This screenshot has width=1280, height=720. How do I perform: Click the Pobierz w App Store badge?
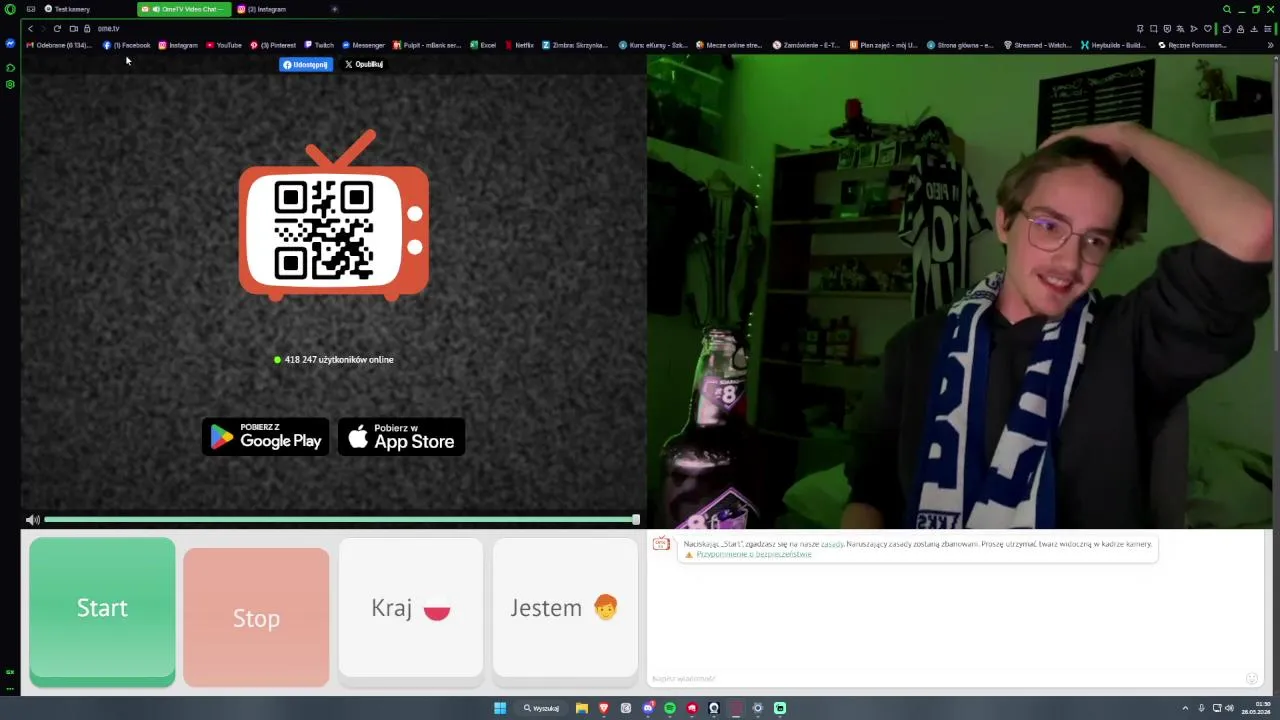[402, 437]
